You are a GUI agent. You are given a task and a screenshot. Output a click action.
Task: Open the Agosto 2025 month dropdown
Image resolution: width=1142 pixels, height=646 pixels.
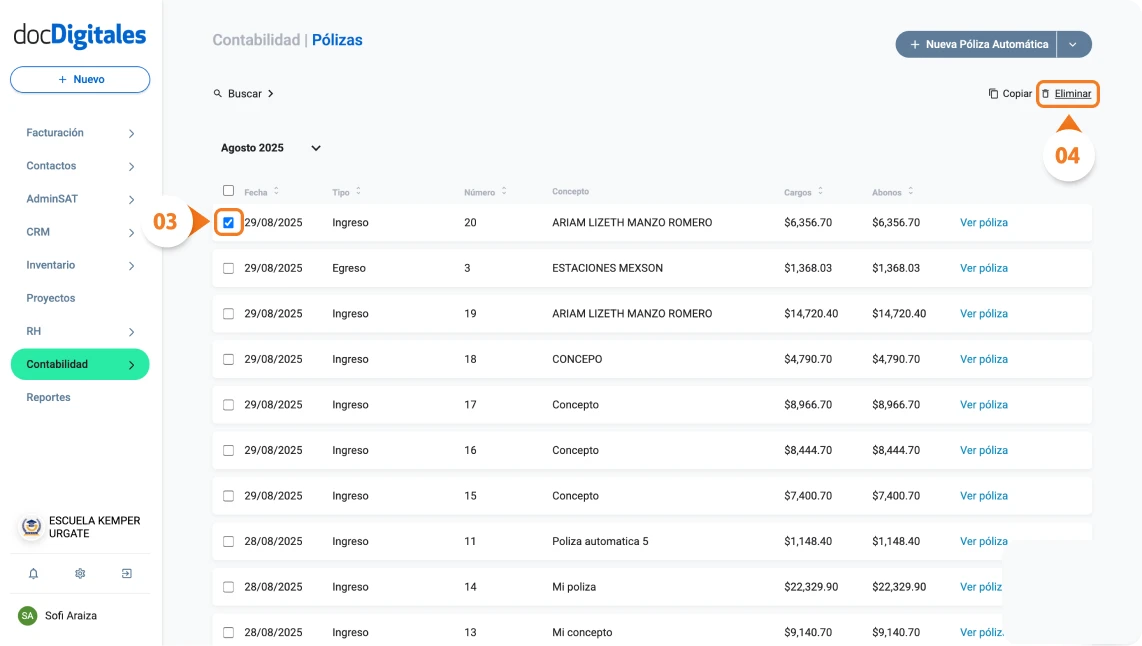tap(314, 147)
